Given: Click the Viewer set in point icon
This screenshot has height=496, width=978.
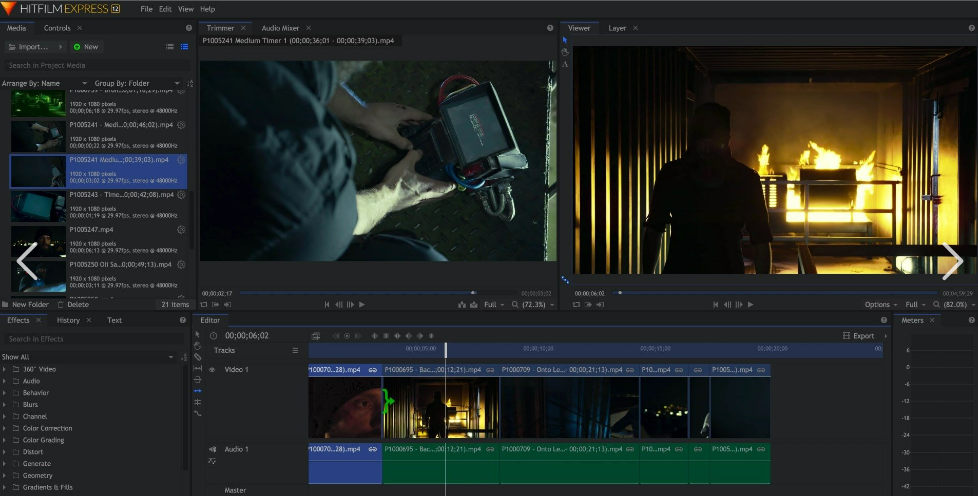Looking at the screenshot, I should pos(588,304).
